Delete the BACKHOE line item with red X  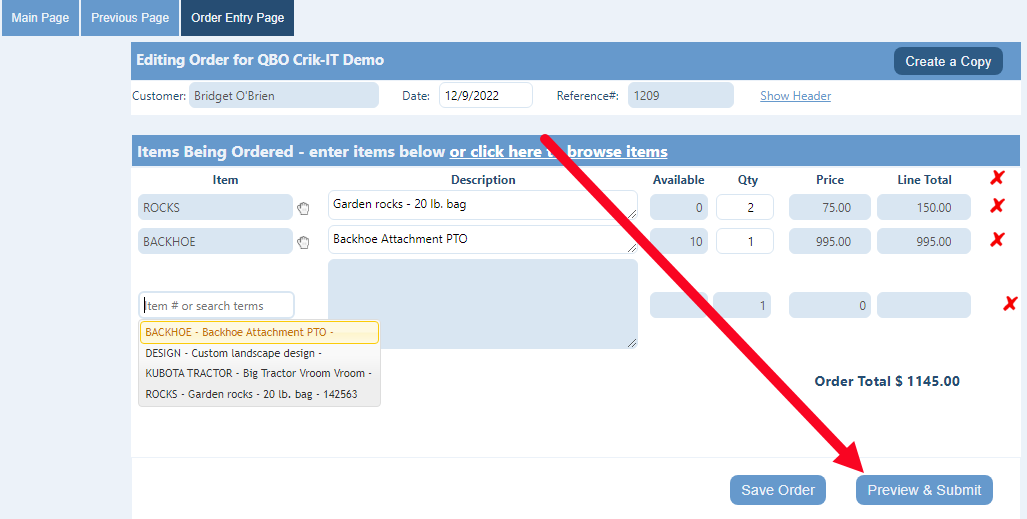coord(996,240)
